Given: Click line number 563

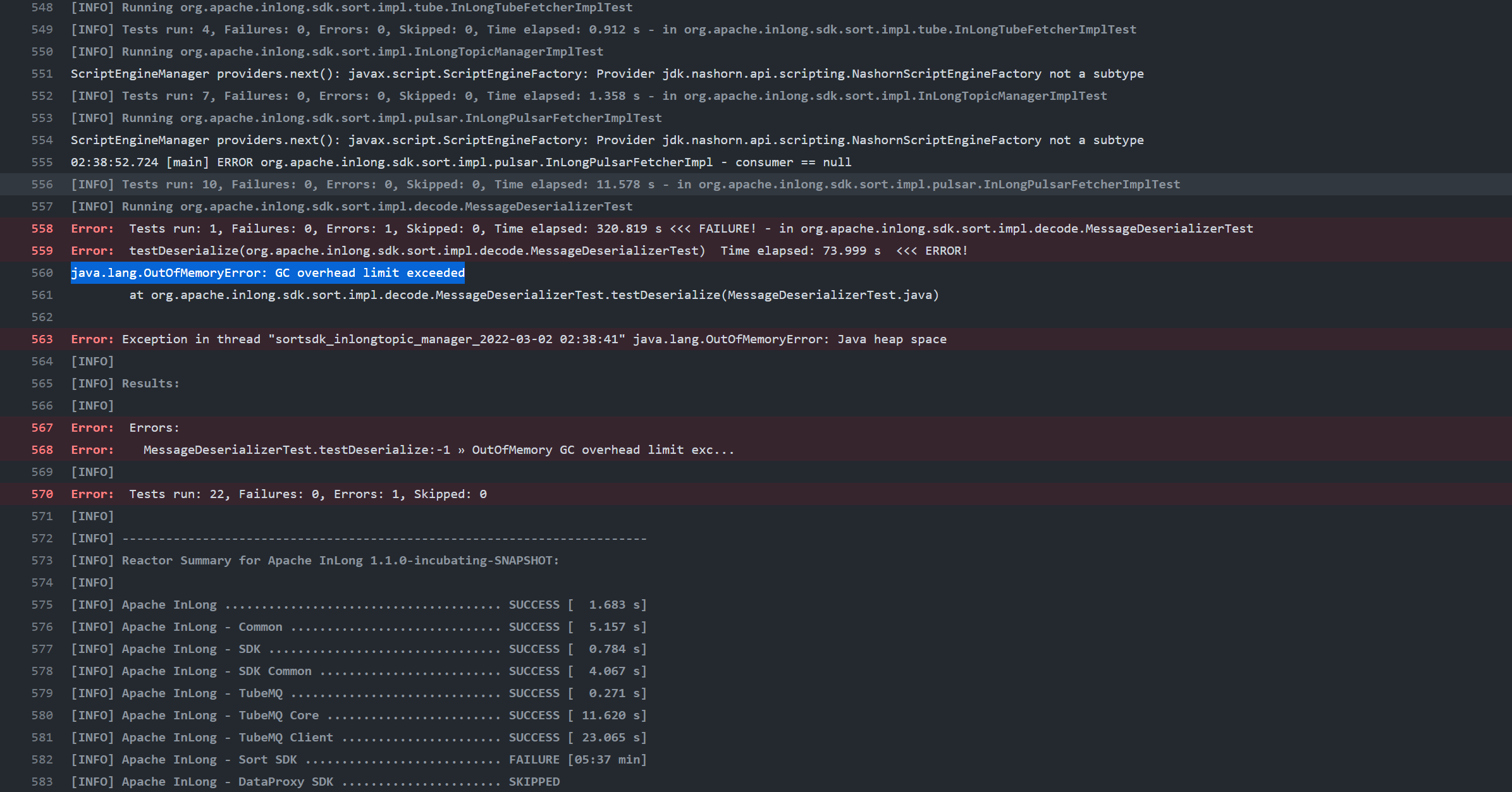Looking at the screenshot, I should click(x=42, y=339).
